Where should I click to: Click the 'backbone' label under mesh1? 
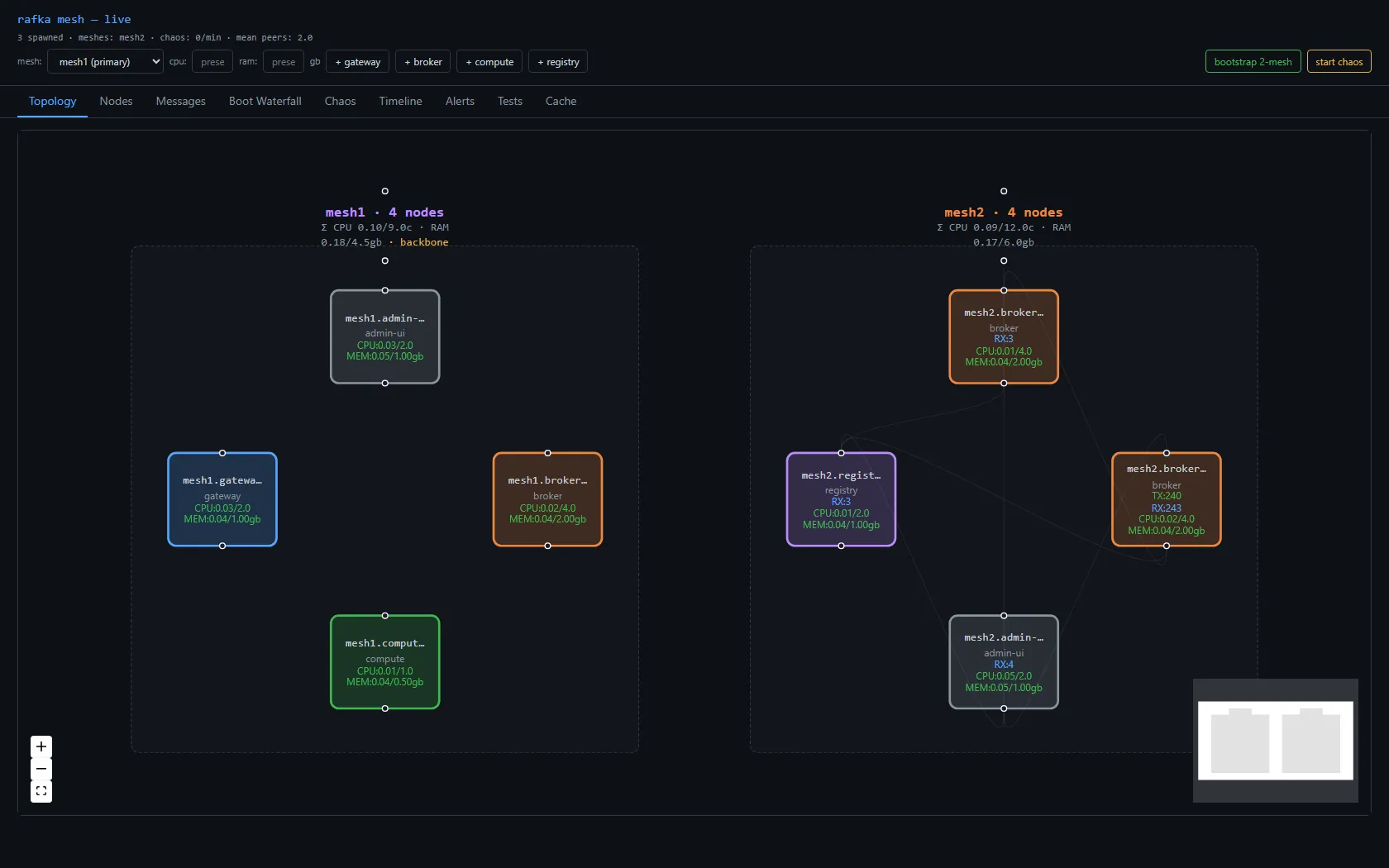point(424,242)
